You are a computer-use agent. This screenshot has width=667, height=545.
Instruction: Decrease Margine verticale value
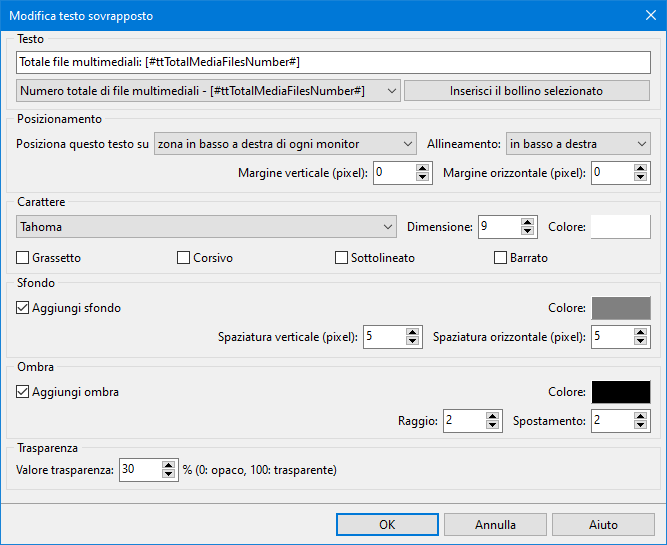(x=422, y=177)
